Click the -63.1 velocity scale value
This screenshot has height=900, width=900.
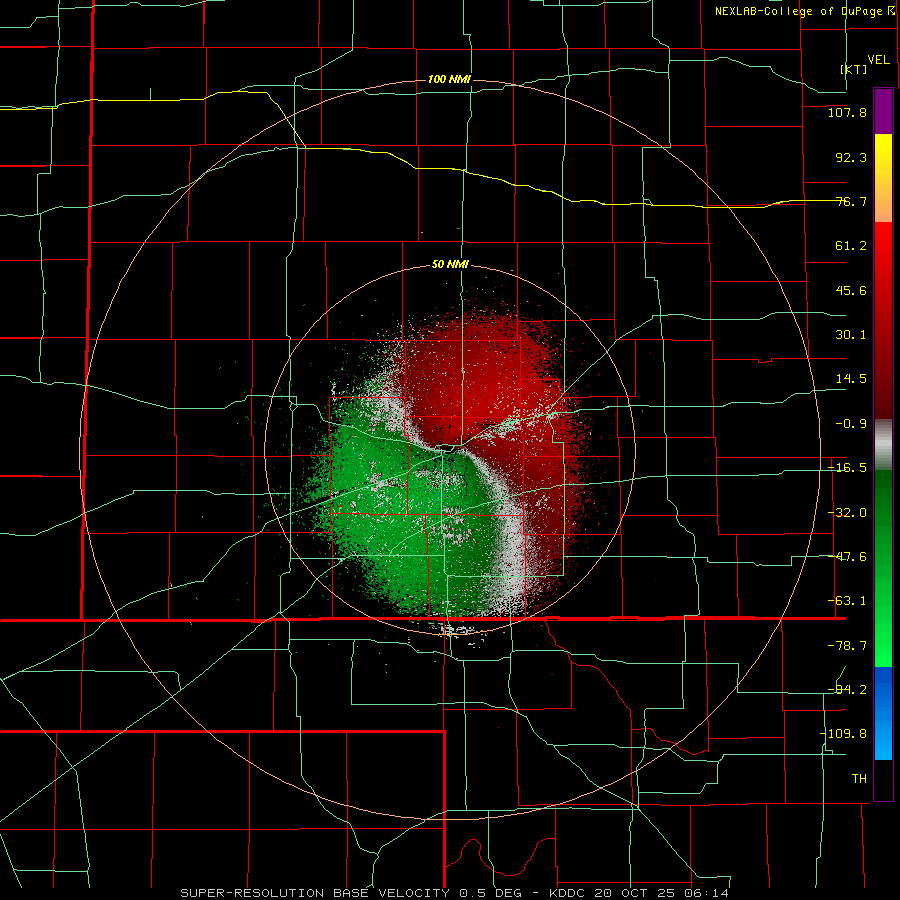point(847,601)
